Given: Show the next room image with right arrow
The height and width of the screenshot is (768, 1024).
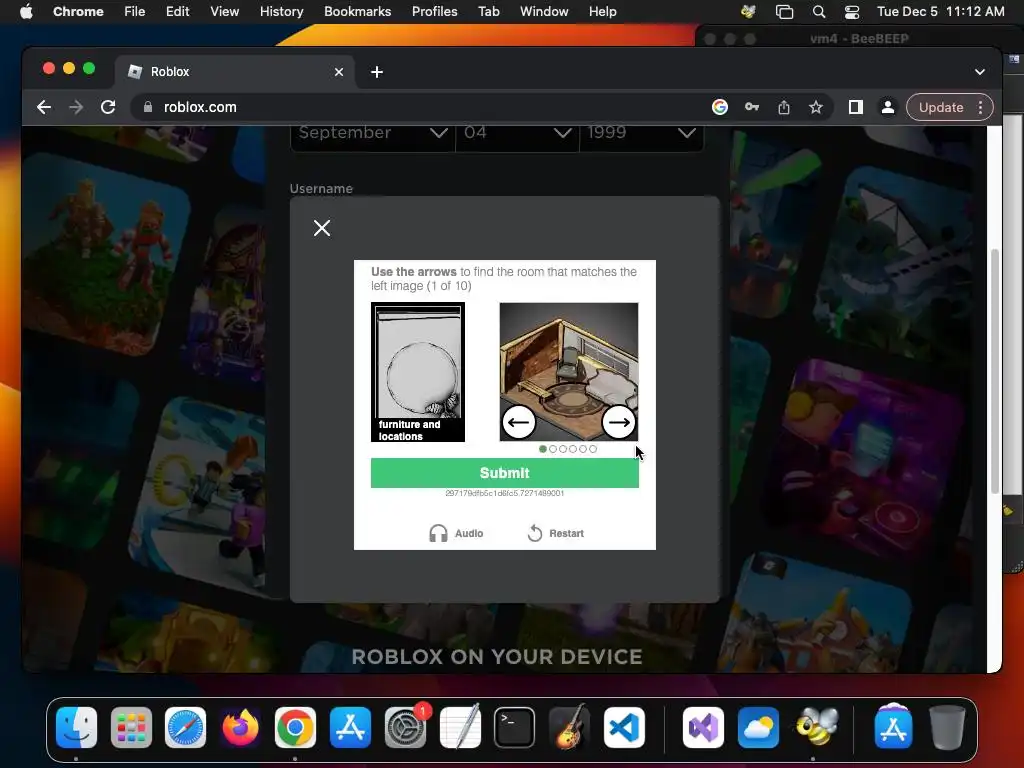Looking at the screenshot, I should (x=618, y=423).
